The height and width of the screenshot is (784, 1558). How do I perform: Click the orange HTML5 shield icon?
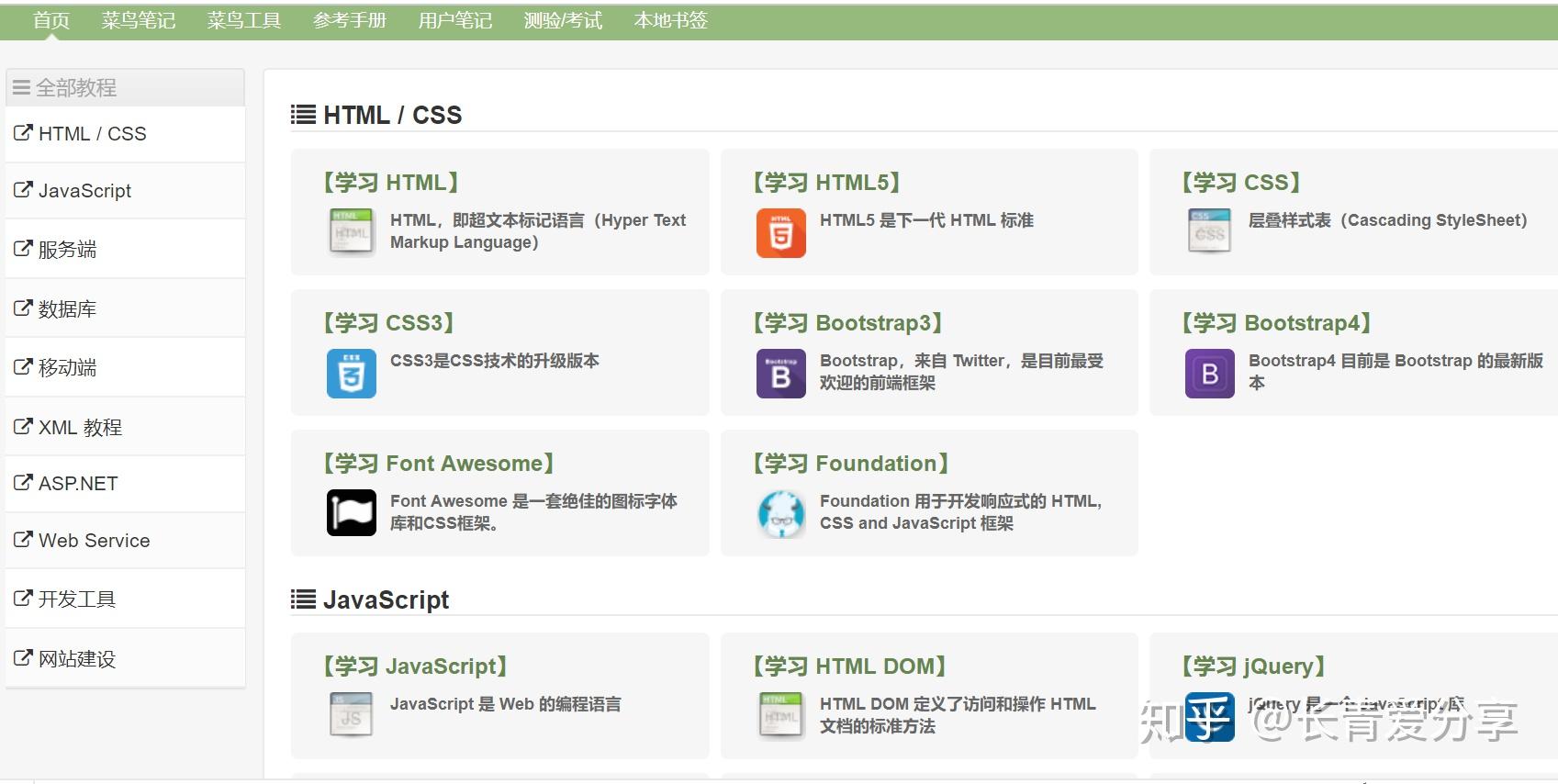click(781, 232)
